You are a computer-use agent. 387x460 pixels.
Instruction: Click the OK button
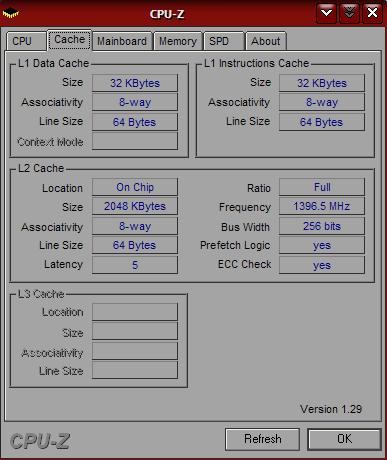pyautogui.click(x=344, y=439)
